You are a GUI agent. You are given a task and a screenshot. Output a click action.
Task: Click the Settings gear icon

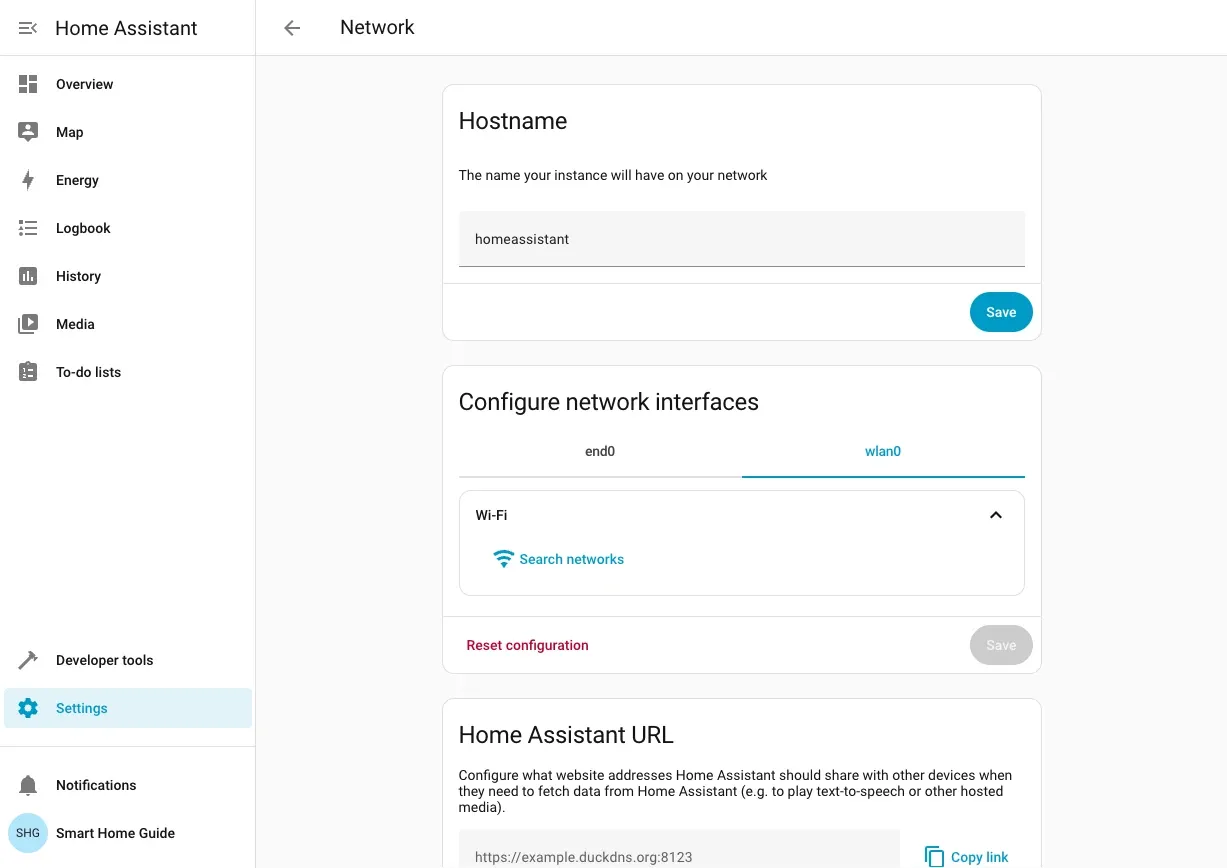28,708
